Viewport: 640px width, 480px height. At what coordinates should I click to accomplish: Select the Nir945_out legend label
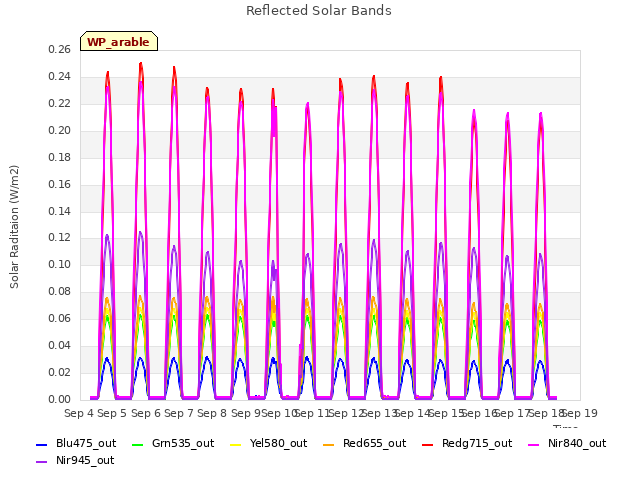[x=85, y=460]
